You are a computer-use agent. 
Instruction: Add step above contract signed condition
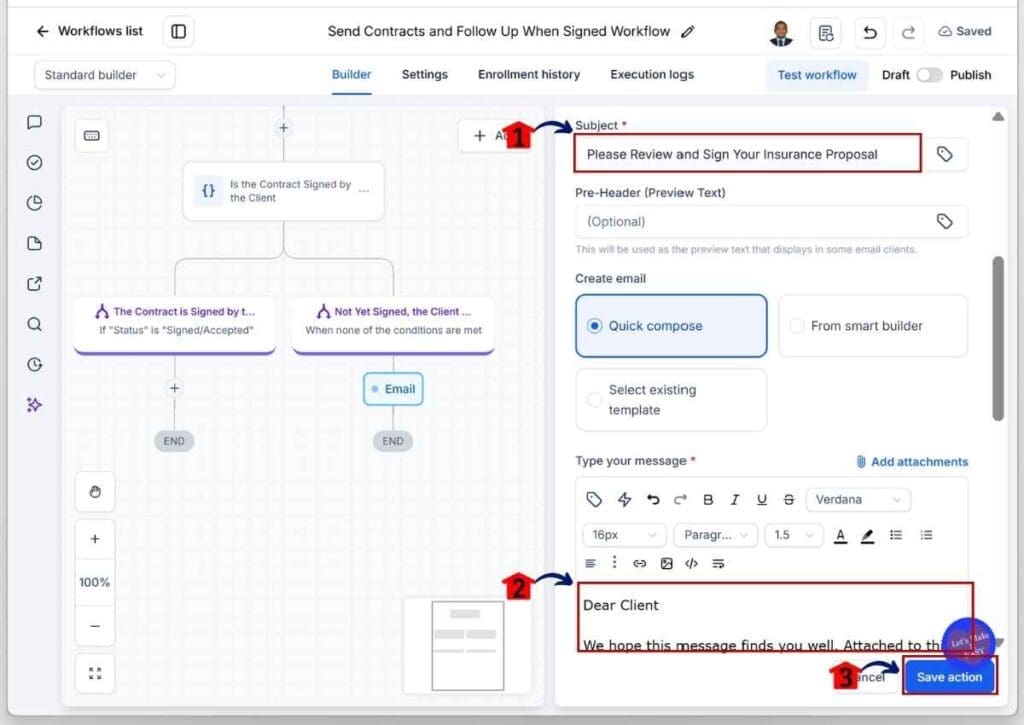point(283,127)
